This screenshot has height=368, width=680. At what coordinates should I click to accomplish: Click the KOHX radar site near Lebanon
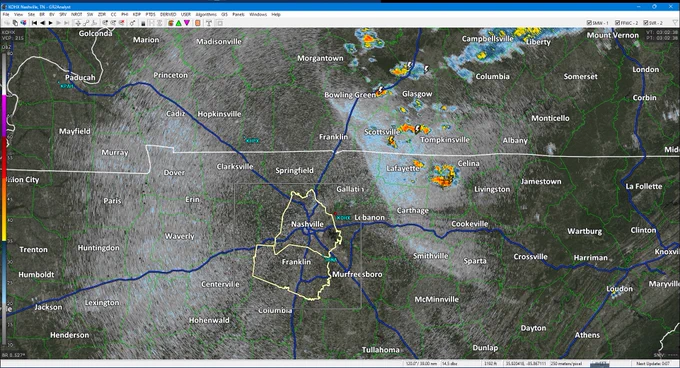(x=343, y=217)
